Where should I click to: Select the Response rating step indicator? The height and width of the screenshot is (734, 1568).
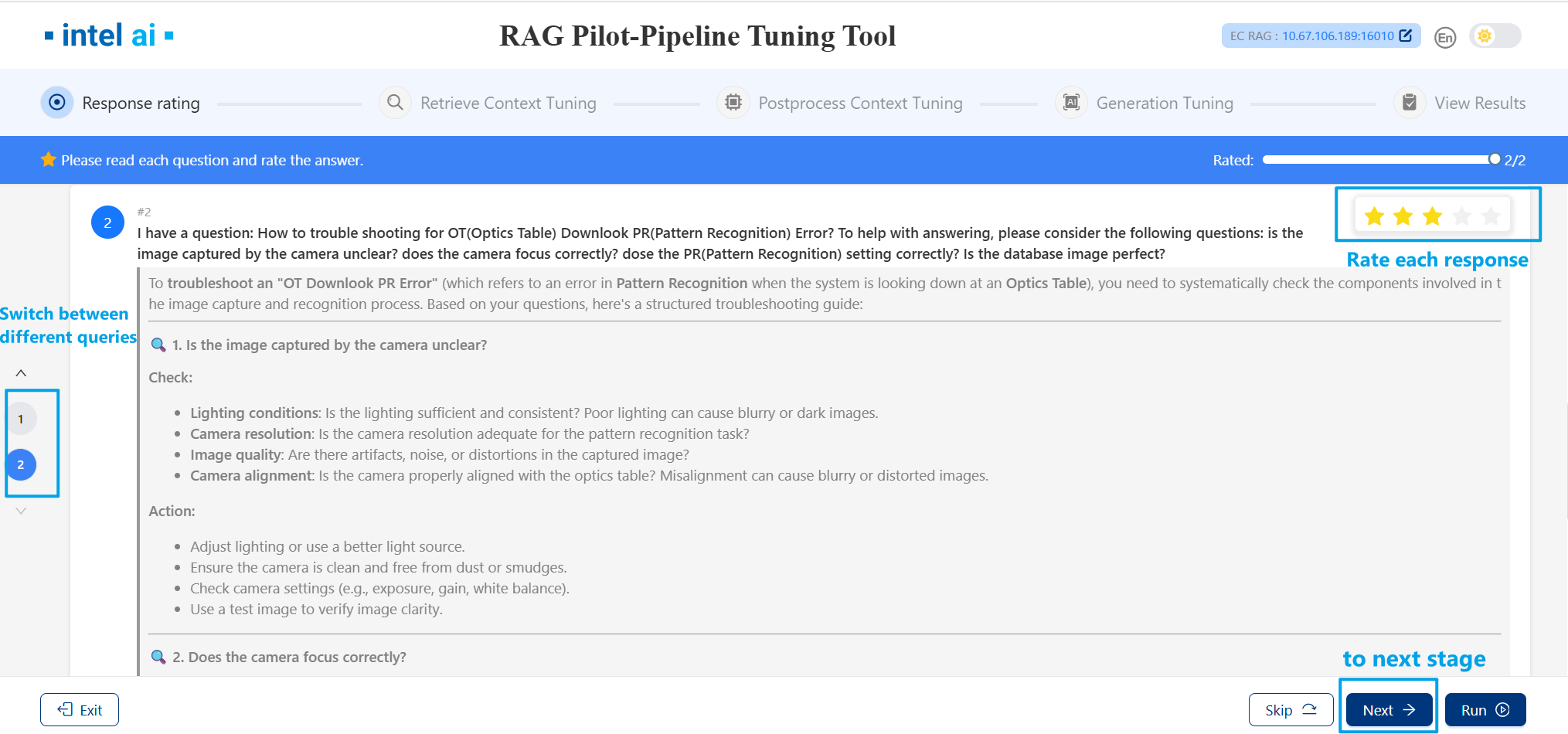[x=57, y=103]
